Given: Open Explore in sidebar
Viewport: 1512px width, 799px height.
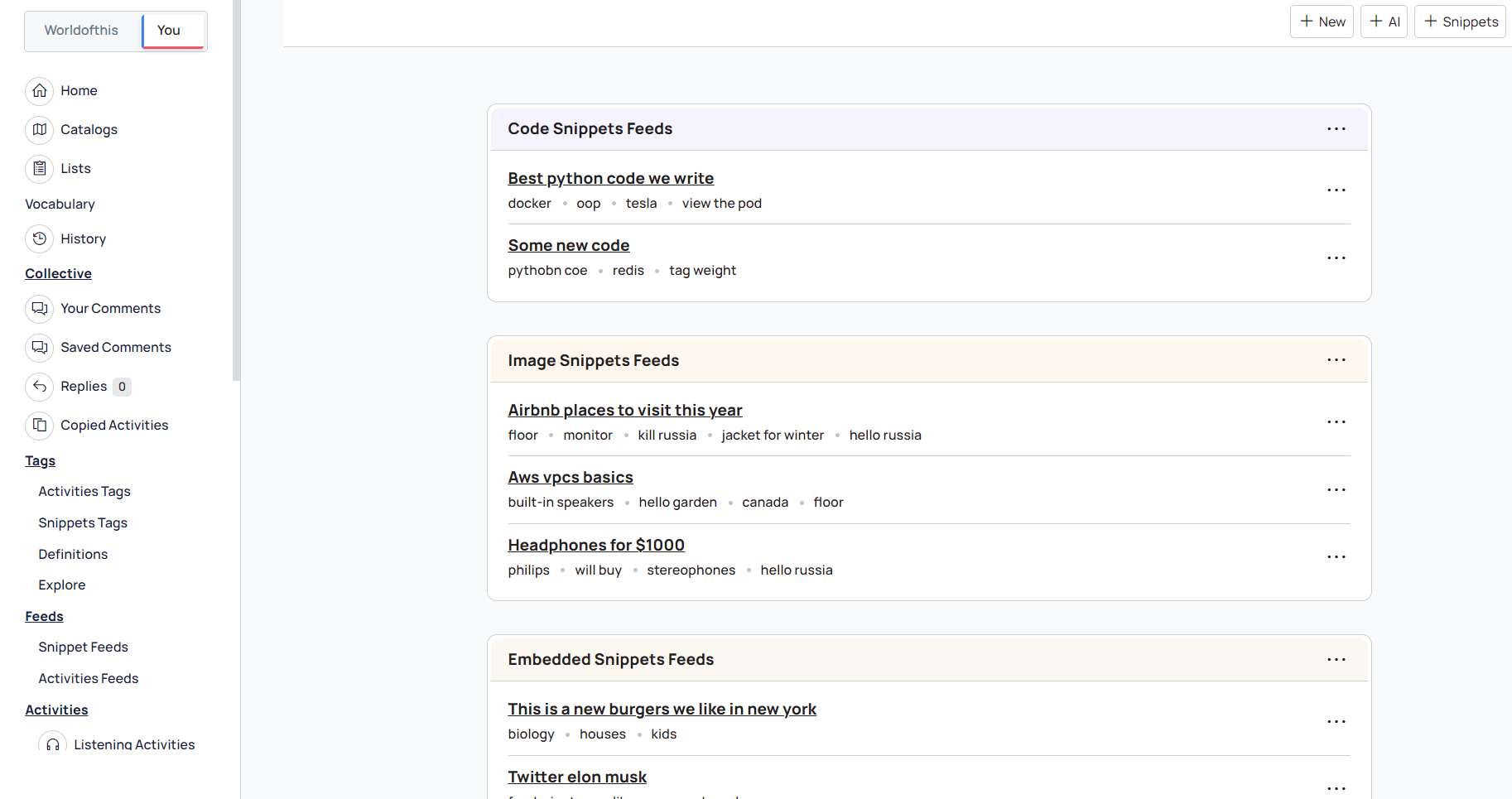Looking at the screenshot, I should click(x=61, y=585).
